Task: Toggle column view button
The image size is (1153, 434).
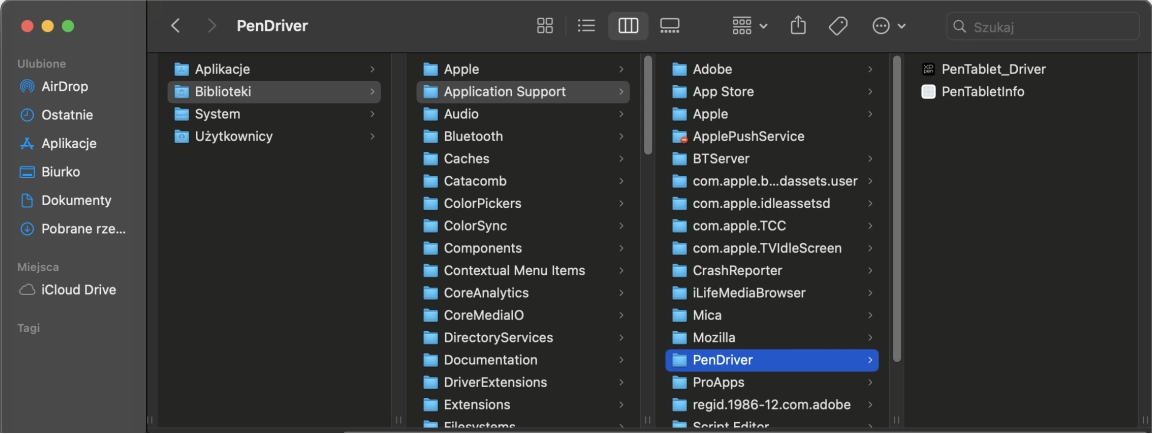Action: click(x=628, y=26)
